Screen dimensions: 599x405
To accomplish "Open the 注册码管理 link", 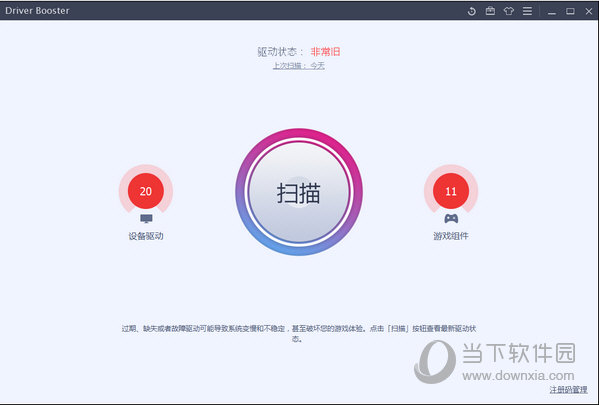I will coord(568,390).
